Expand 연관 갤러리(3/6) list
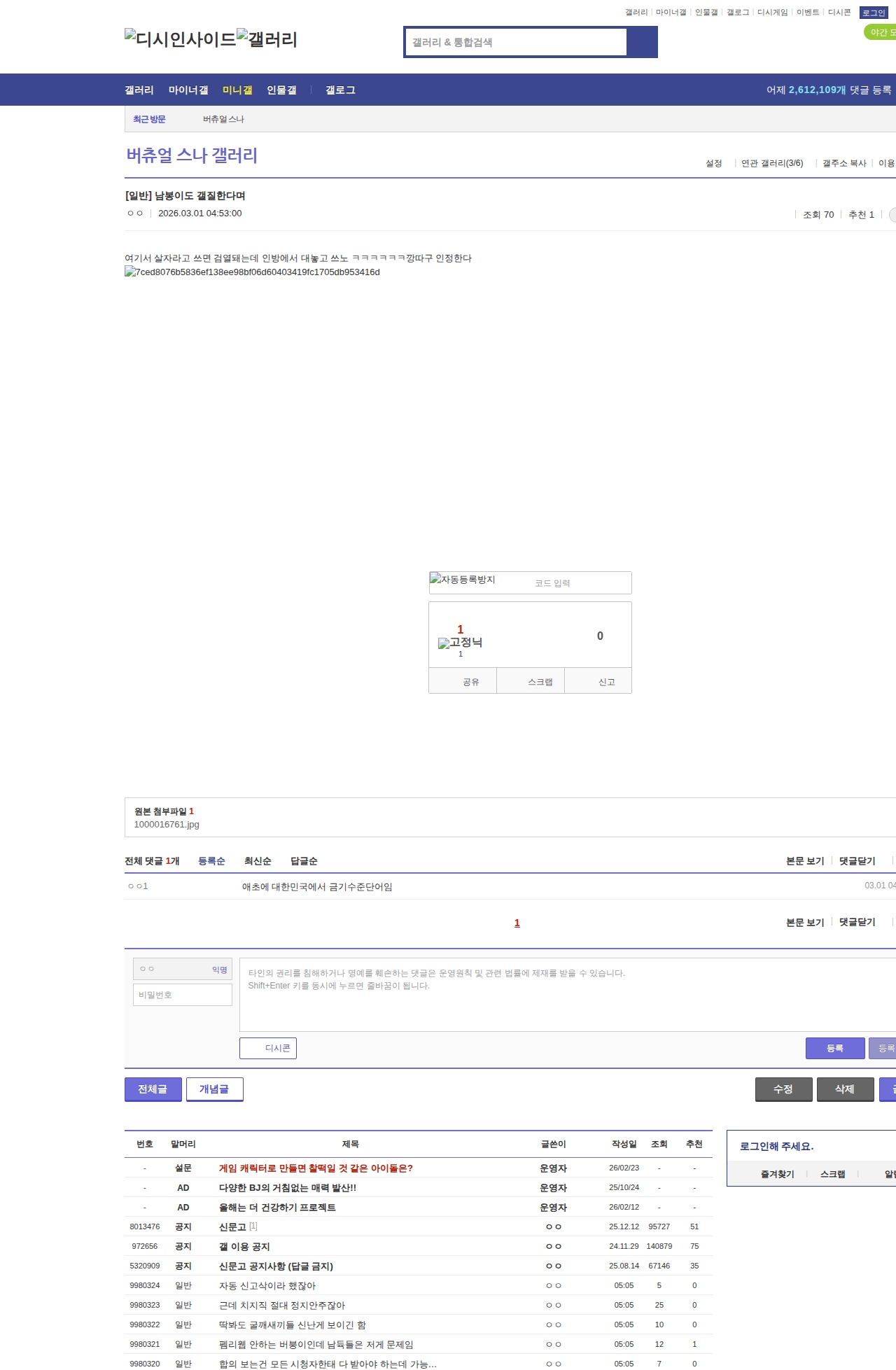Screen dimensions: 896x1370 coord(772,163)
